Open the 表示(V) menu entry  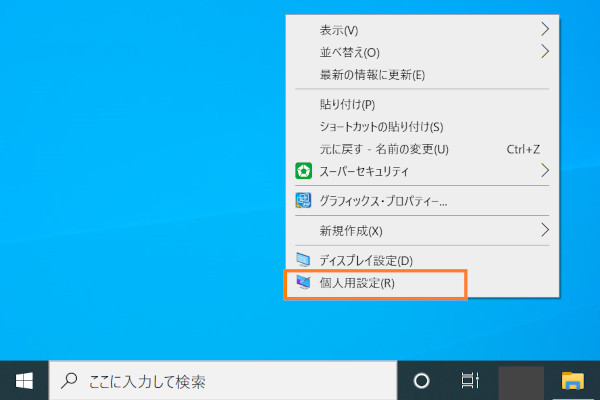[422, 30]
